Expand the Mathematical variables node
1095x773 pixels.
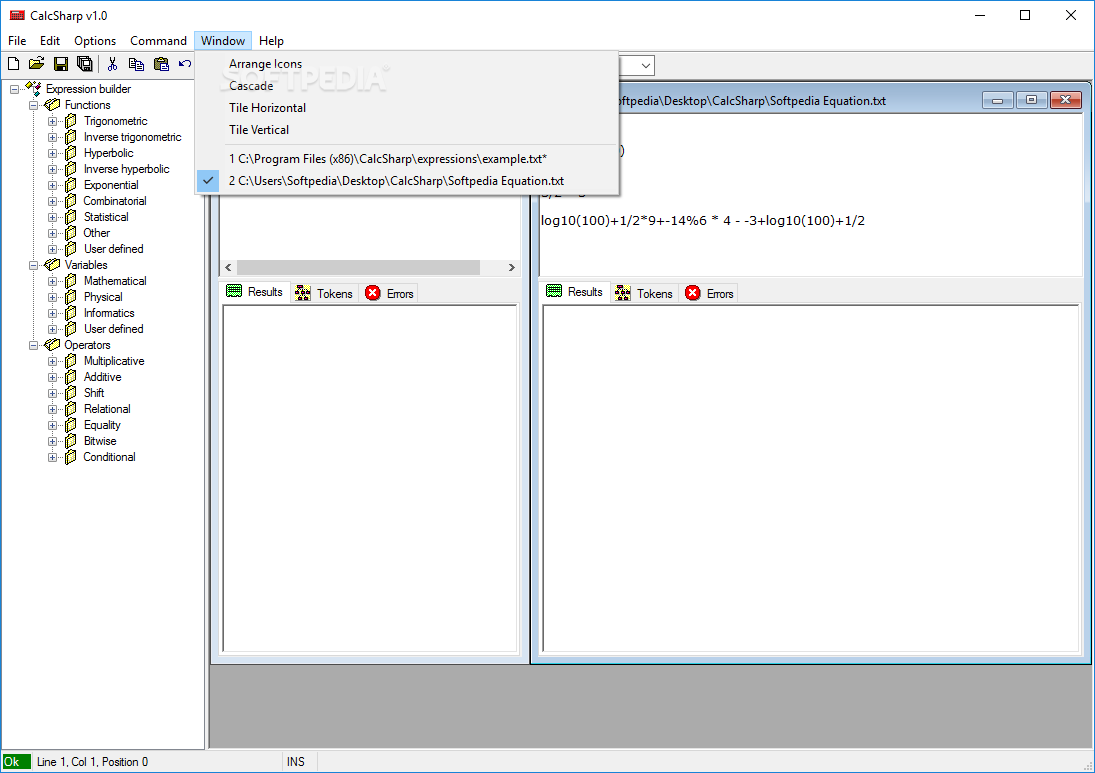52,281
